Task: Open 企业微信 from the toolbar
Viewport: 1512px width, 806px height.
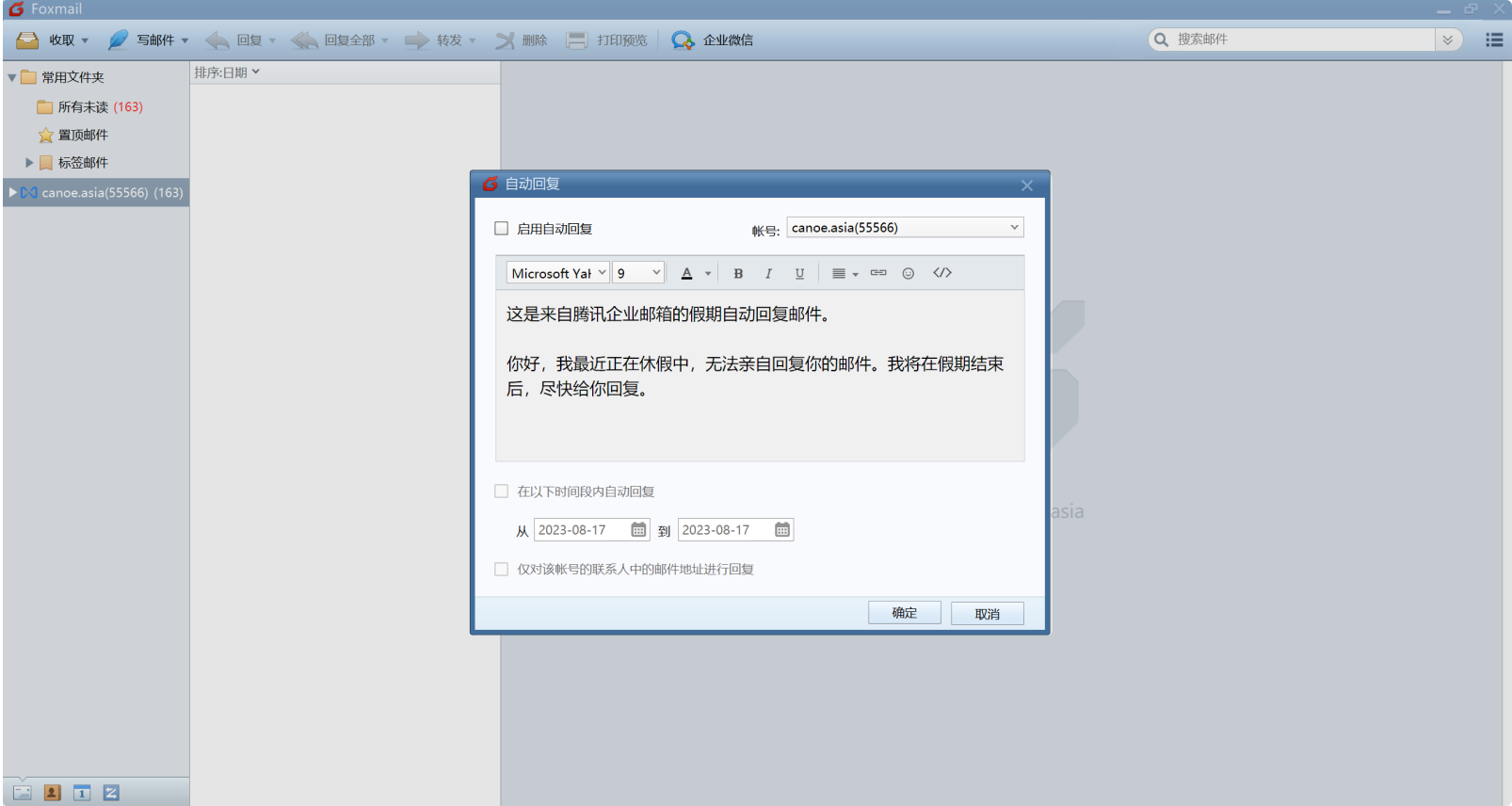Action: (712, 40)
